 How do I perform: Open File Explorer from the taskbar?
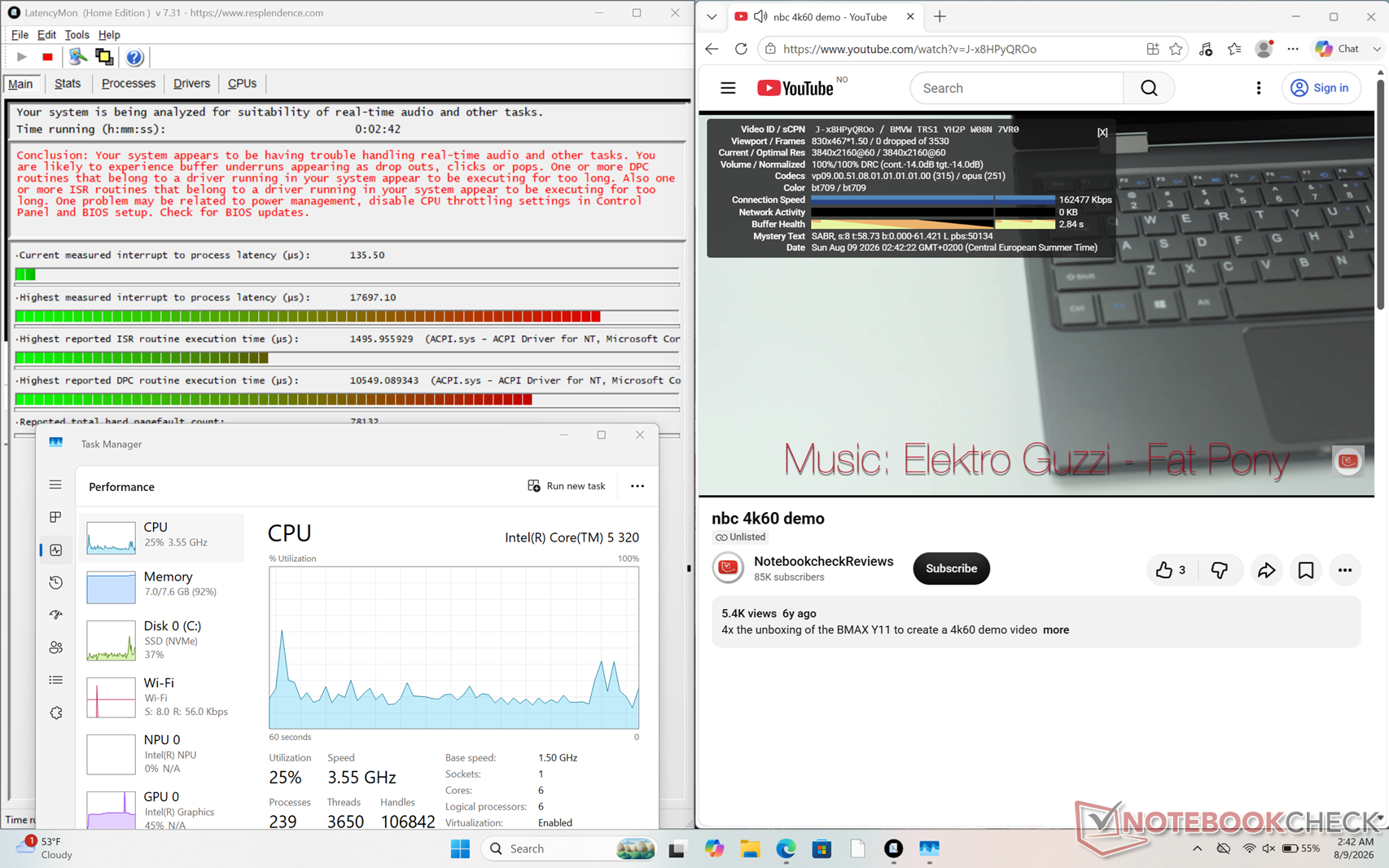[x=750, y=848]
